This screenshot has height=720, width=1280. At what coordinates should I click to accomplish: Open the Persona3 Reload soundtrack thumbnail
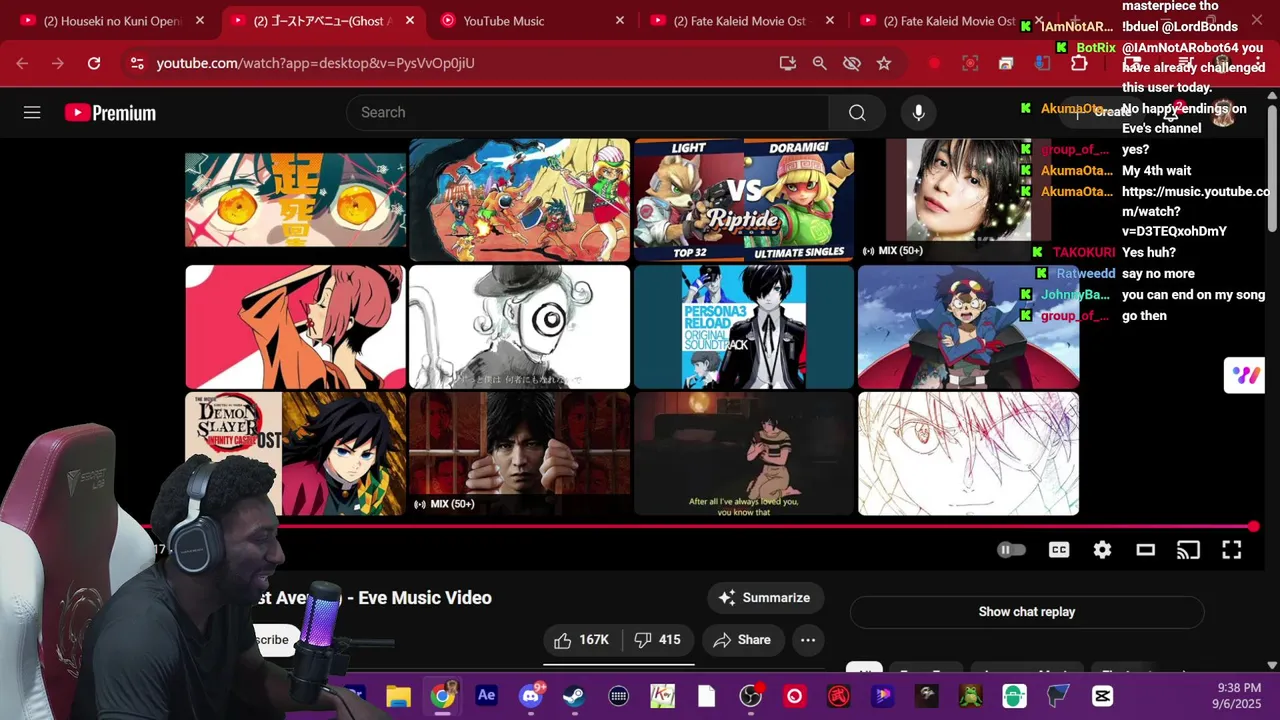(744, 327)
